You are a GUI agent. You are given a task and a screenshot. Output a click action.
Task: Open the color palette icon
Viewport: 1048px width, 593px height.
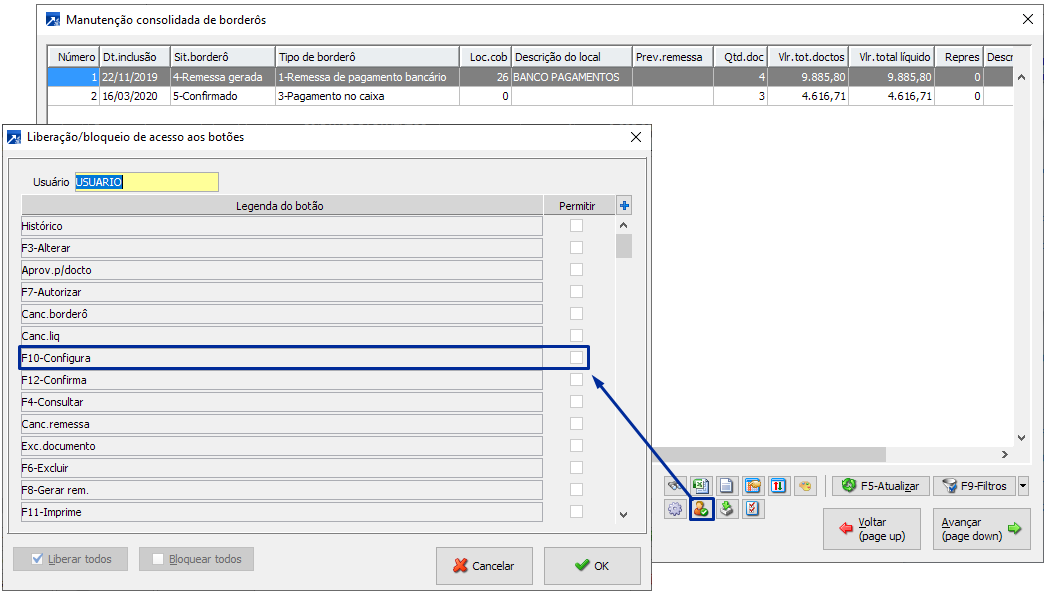tap(805, 486)
